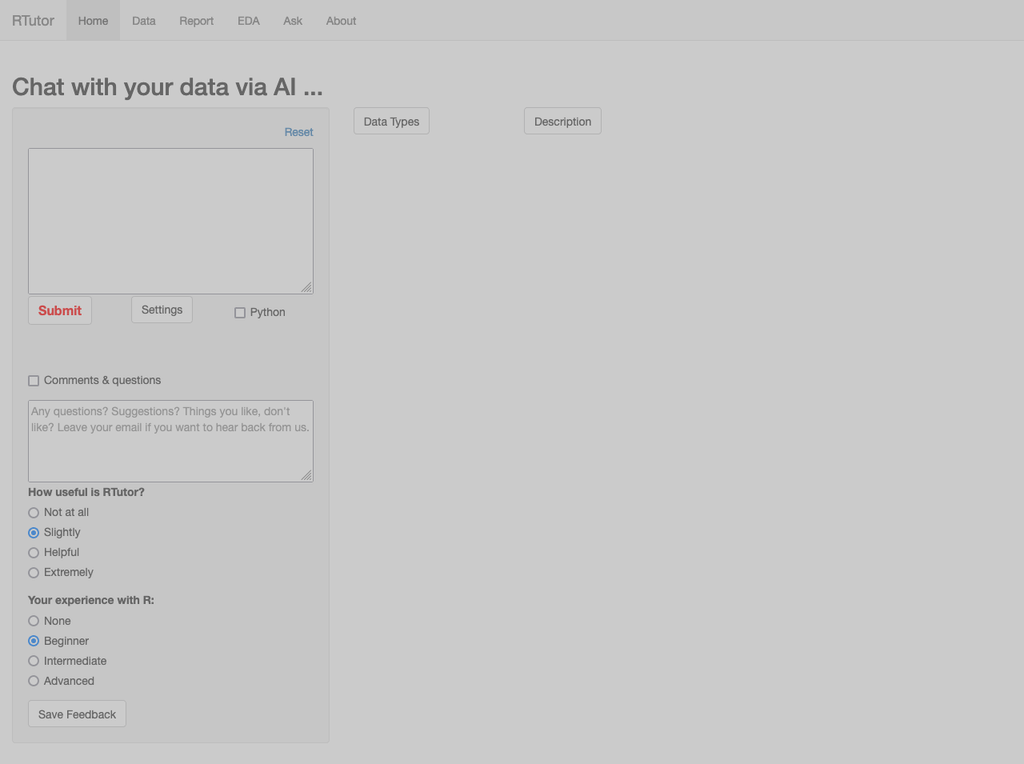Viewport: 1024px width, 764px height.
Task: Select the Slightly useful radio button
Action: point(33,533)
